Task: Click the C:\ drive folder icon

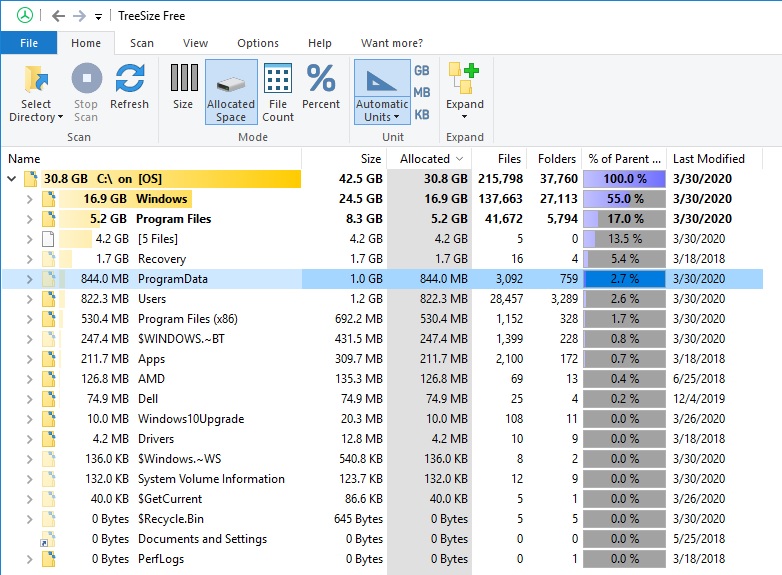Action: pyautogui.click(x=31, y=179)
